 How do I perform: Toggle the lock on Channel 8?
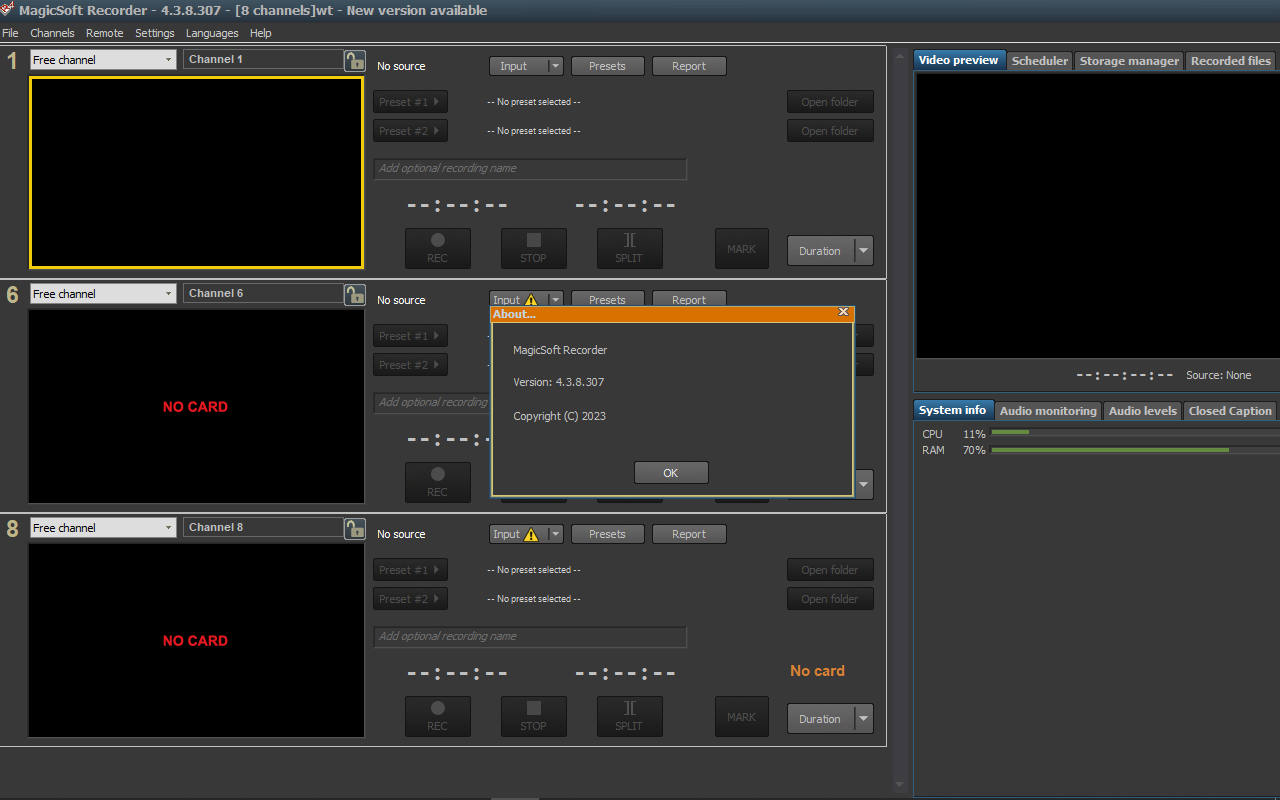coord(355,527)
